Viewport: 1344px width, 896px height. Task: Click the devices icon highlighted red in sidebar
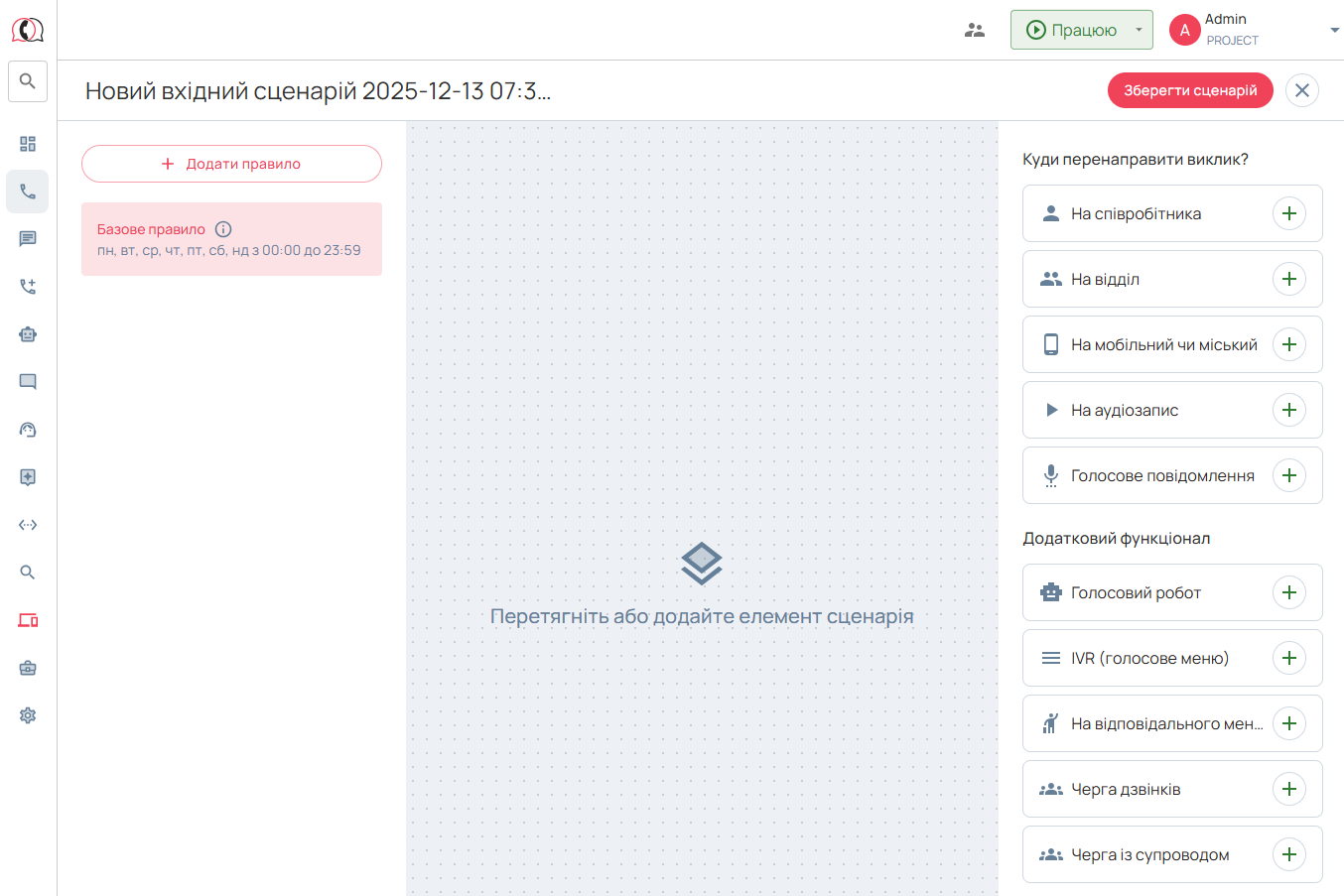(28, 620)
